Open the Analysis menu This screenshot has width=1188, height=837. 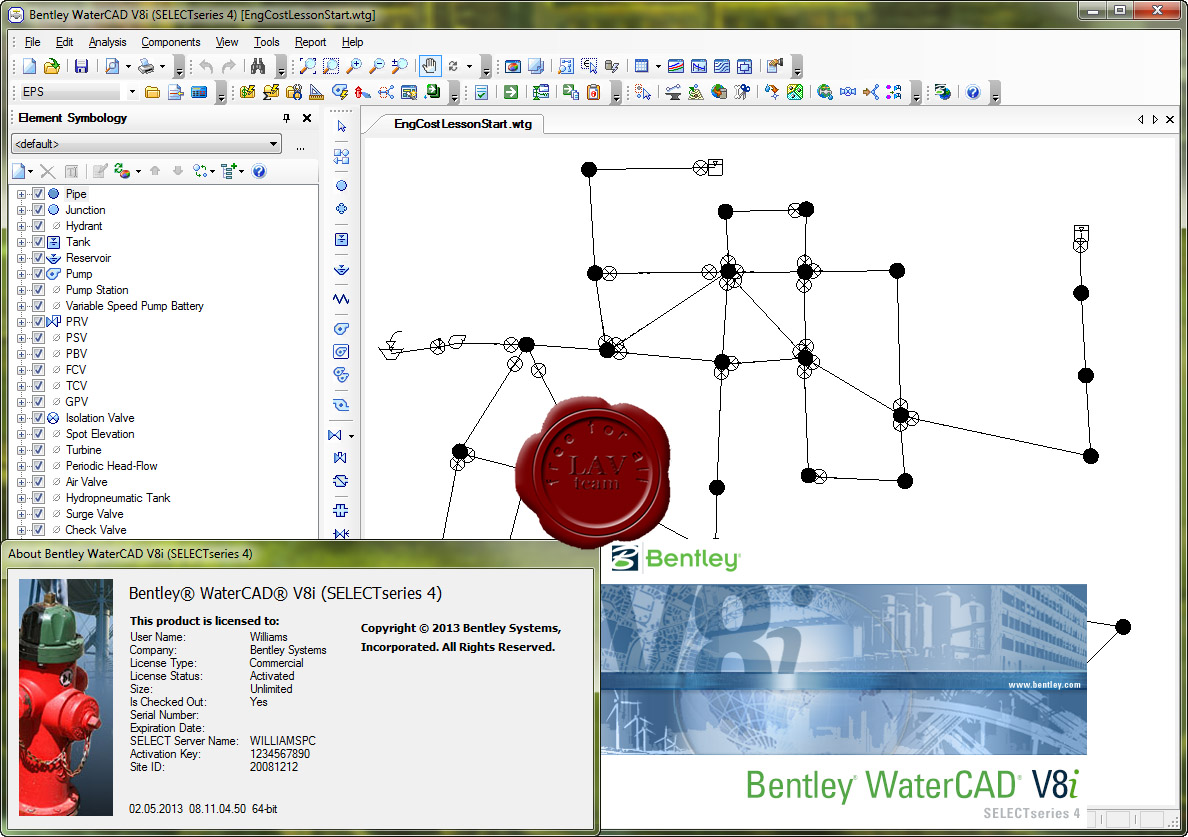click(107, 42)
